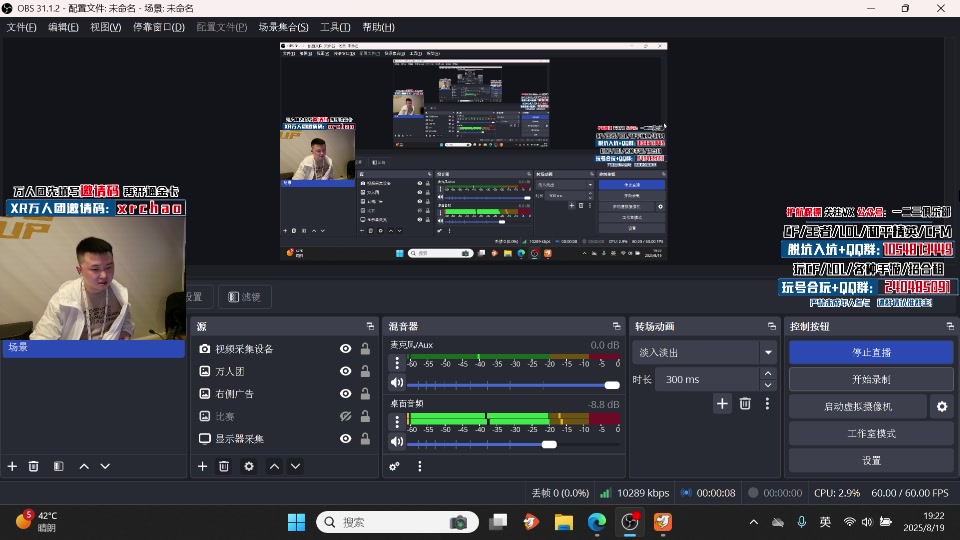Open the 淡入淡出 transition dropdown
The width and height of the screenshot is (960, 540).
click(x=703, y=353)
